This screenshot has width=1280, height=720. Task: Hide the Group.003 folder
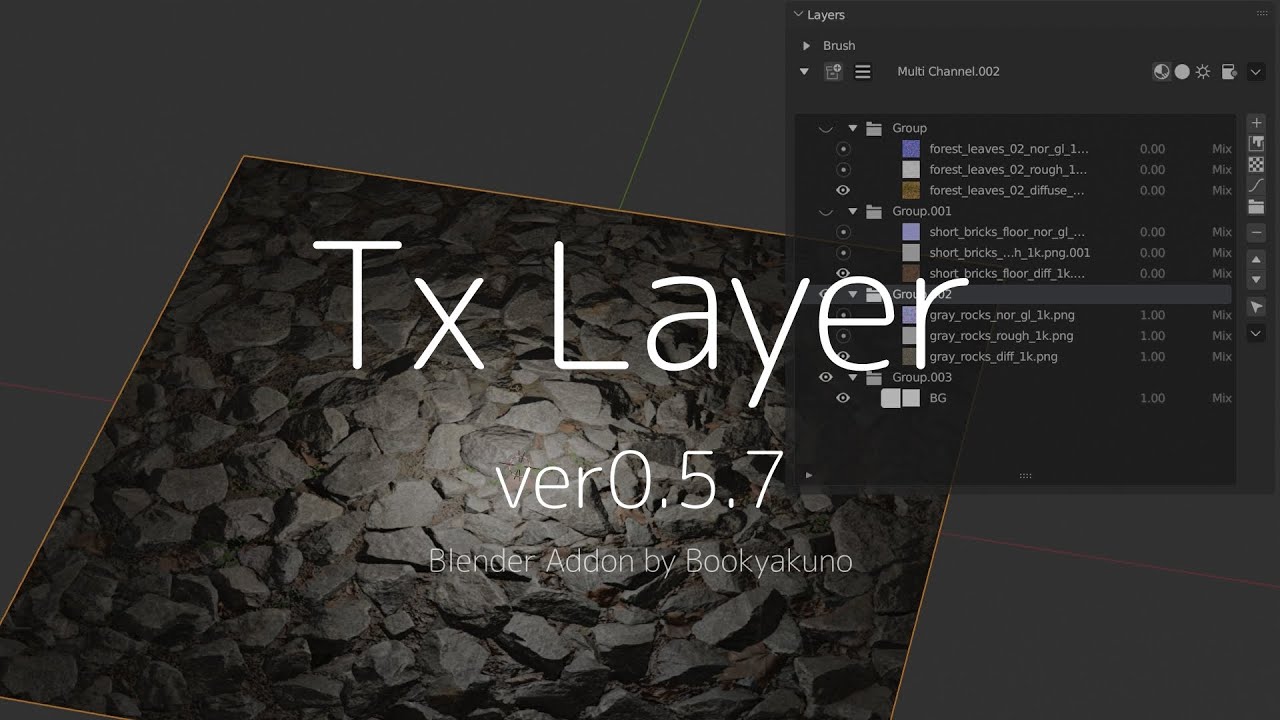point(826,377)
